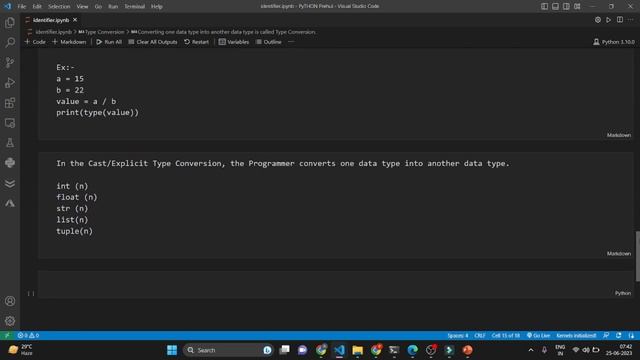Toggle the bottom panel layout icon
This screenshot has width=640, height=360.
(x=556, y=6)
